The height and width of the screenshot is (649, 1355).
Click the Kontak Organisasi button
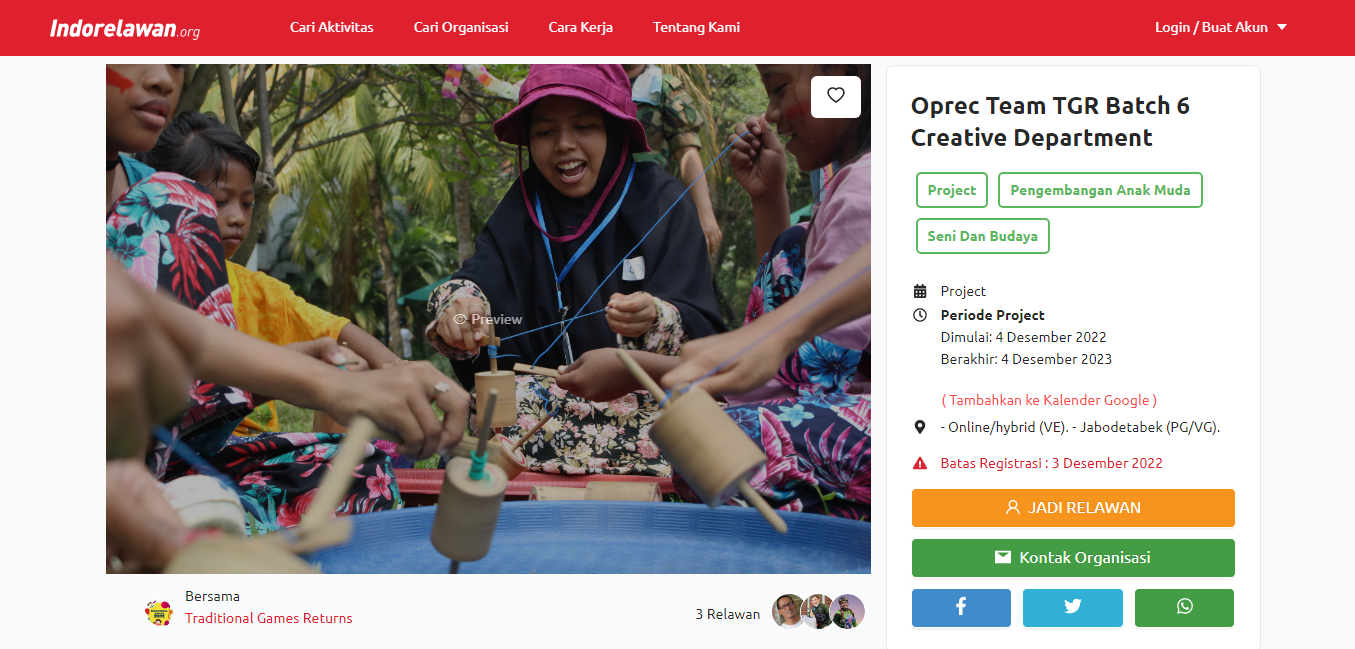(1073, 558)
